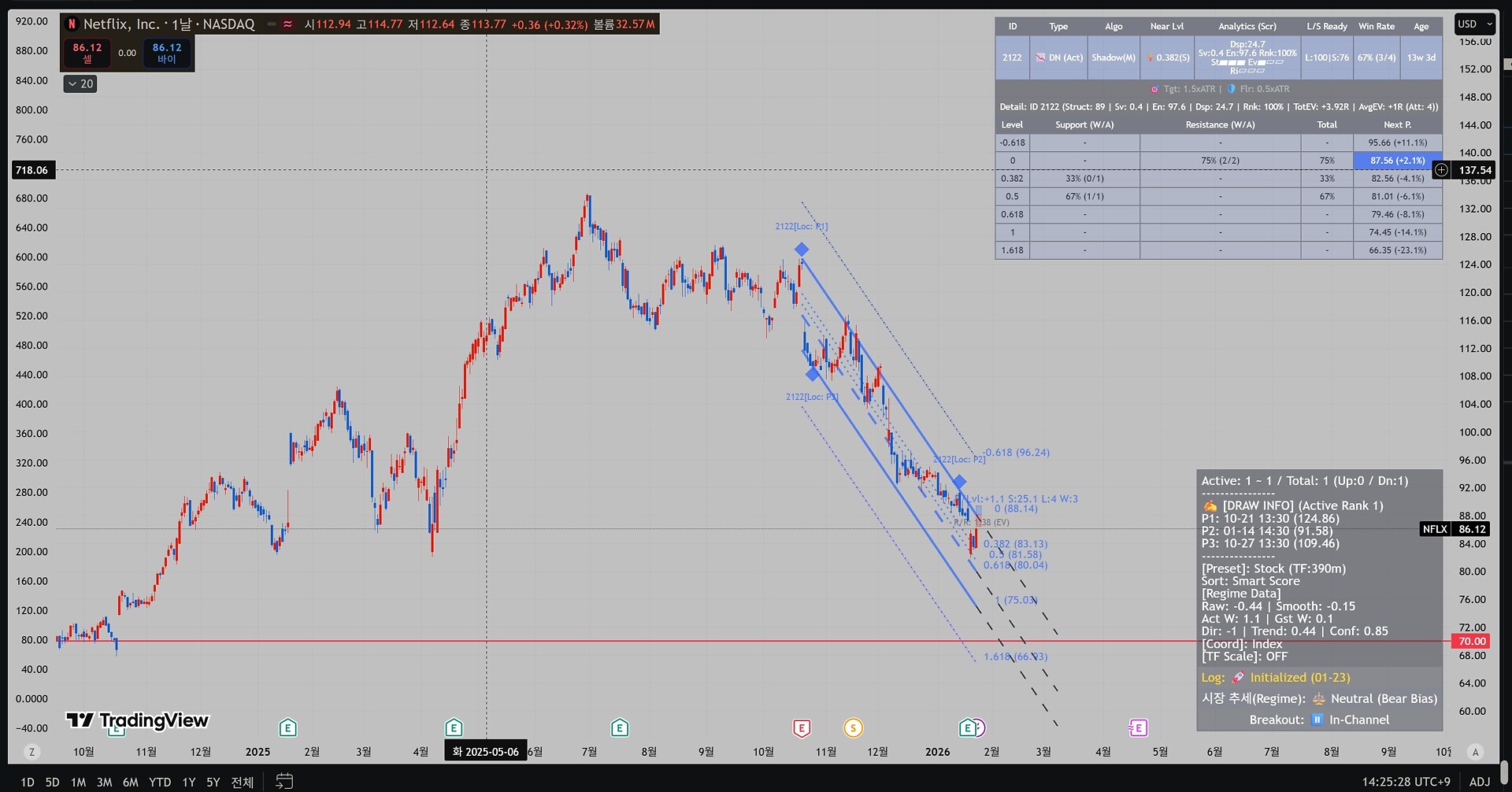
Task: Click the ID 2122 table cell
Action: [x=1012, y=57]
